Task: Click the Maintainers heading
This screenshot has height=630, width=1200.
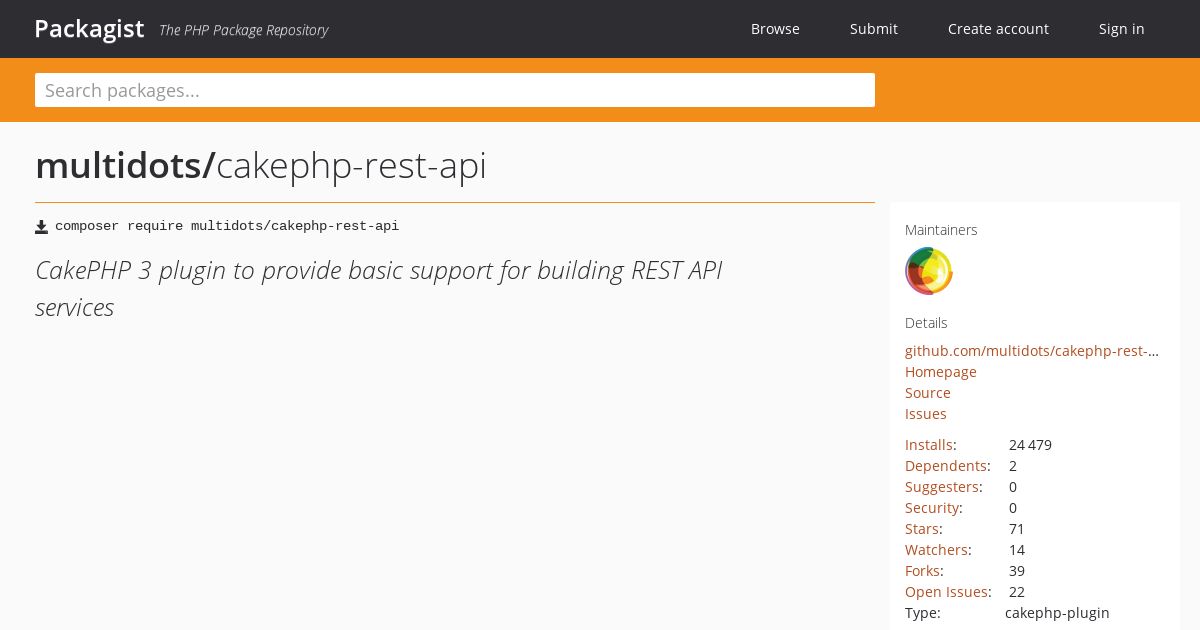Action: pos(941,230)
